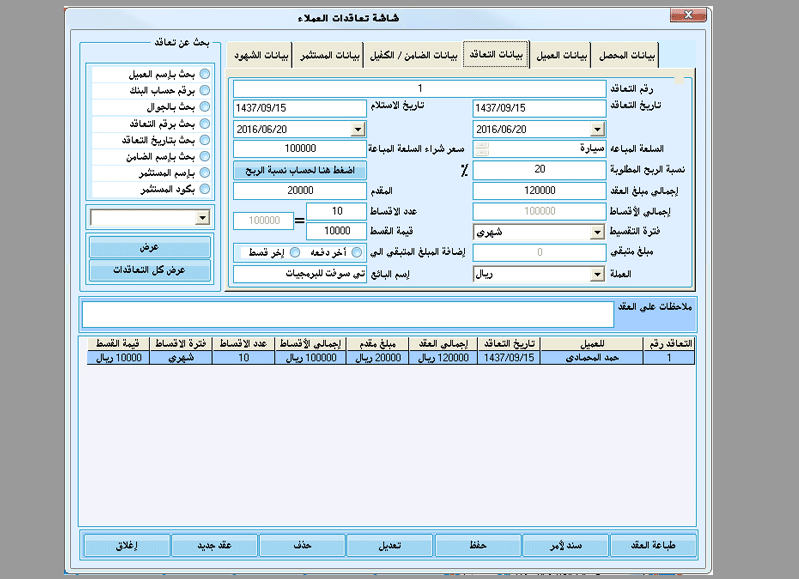Click مبلغ متبقي field showing 0
The width and height of the screenshot is (799, 579).
click(539, 252)
